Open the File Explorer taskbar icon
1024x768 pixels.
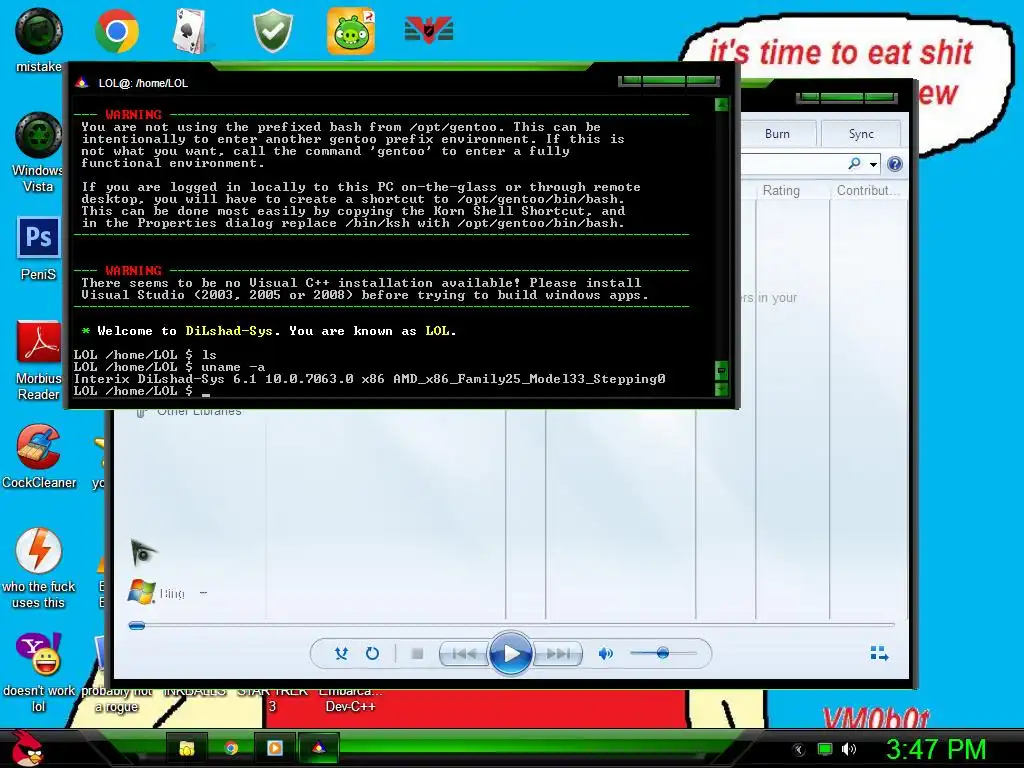pyautogui.click(x=187, y=748)
